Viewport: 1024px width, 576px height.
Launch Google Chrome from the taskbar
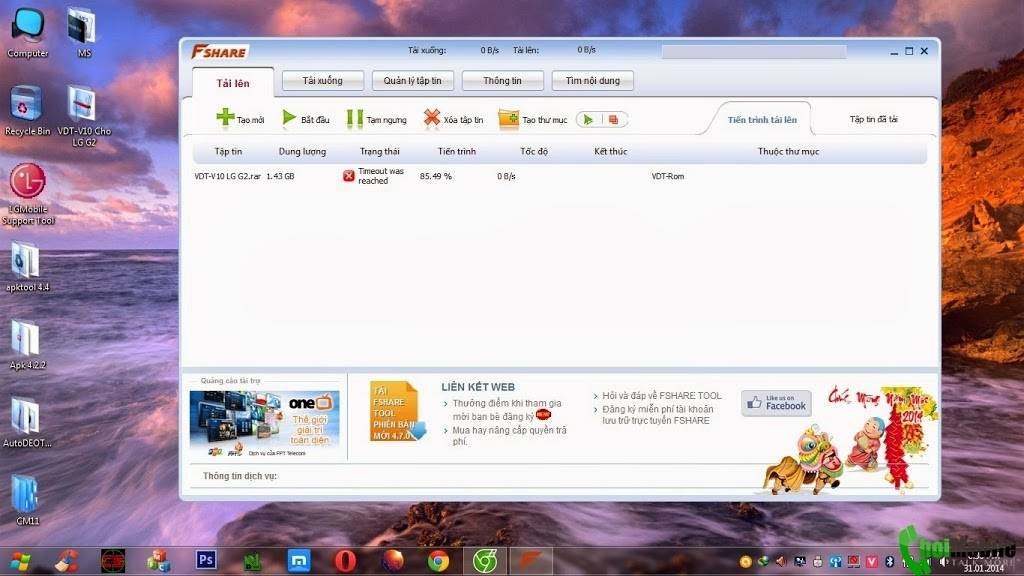438,560
